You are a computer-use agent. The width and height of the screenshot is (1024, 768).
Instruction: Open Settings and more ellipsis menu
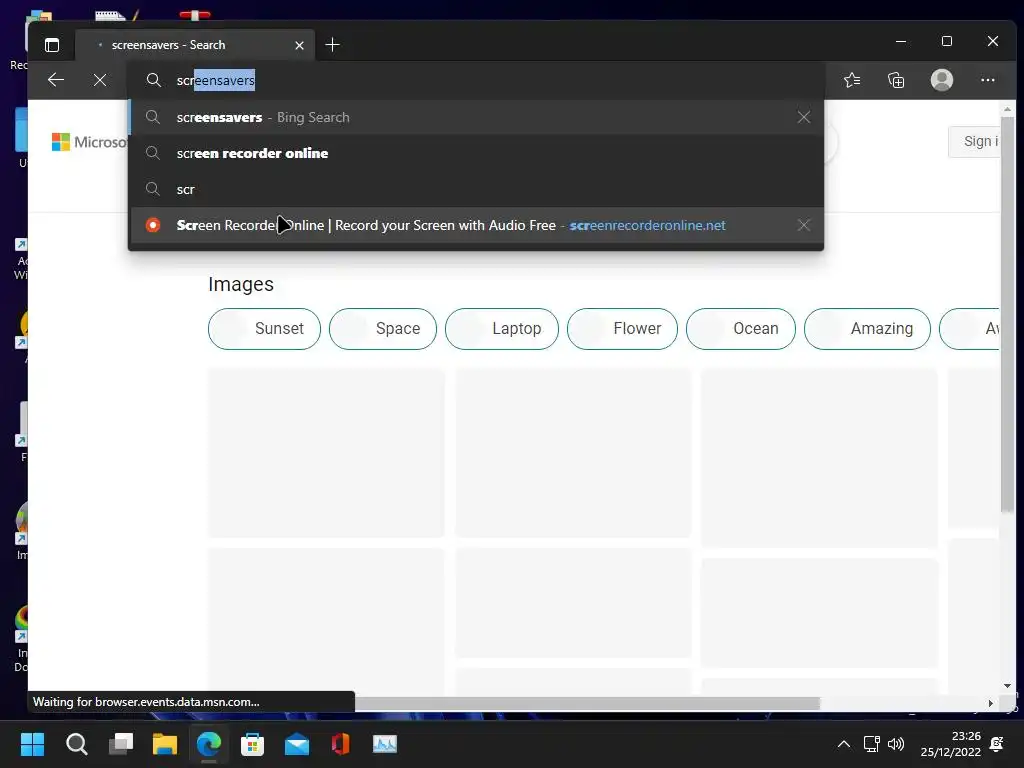click(x=987, y=80)
